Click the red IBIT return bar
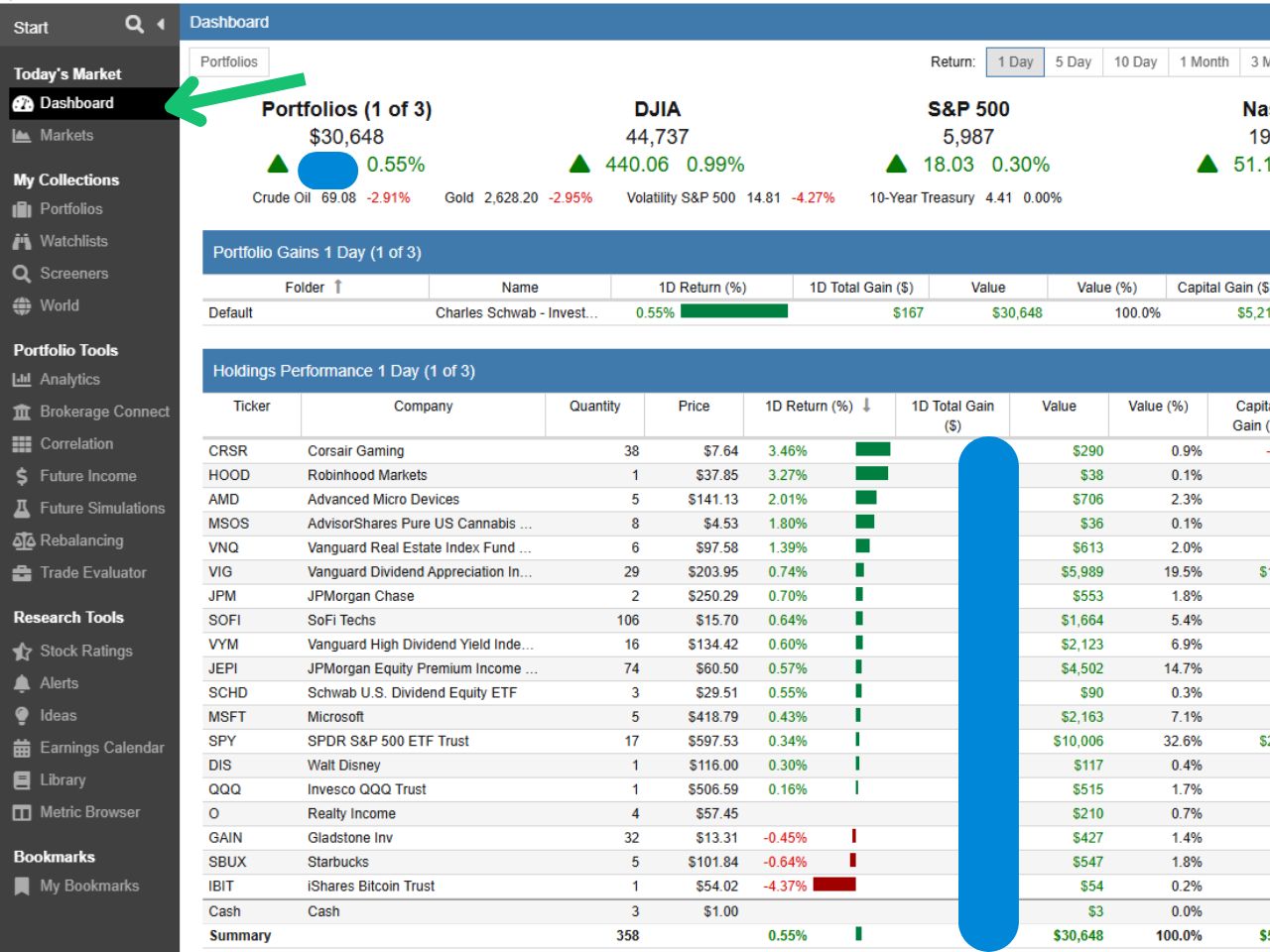 834,885
